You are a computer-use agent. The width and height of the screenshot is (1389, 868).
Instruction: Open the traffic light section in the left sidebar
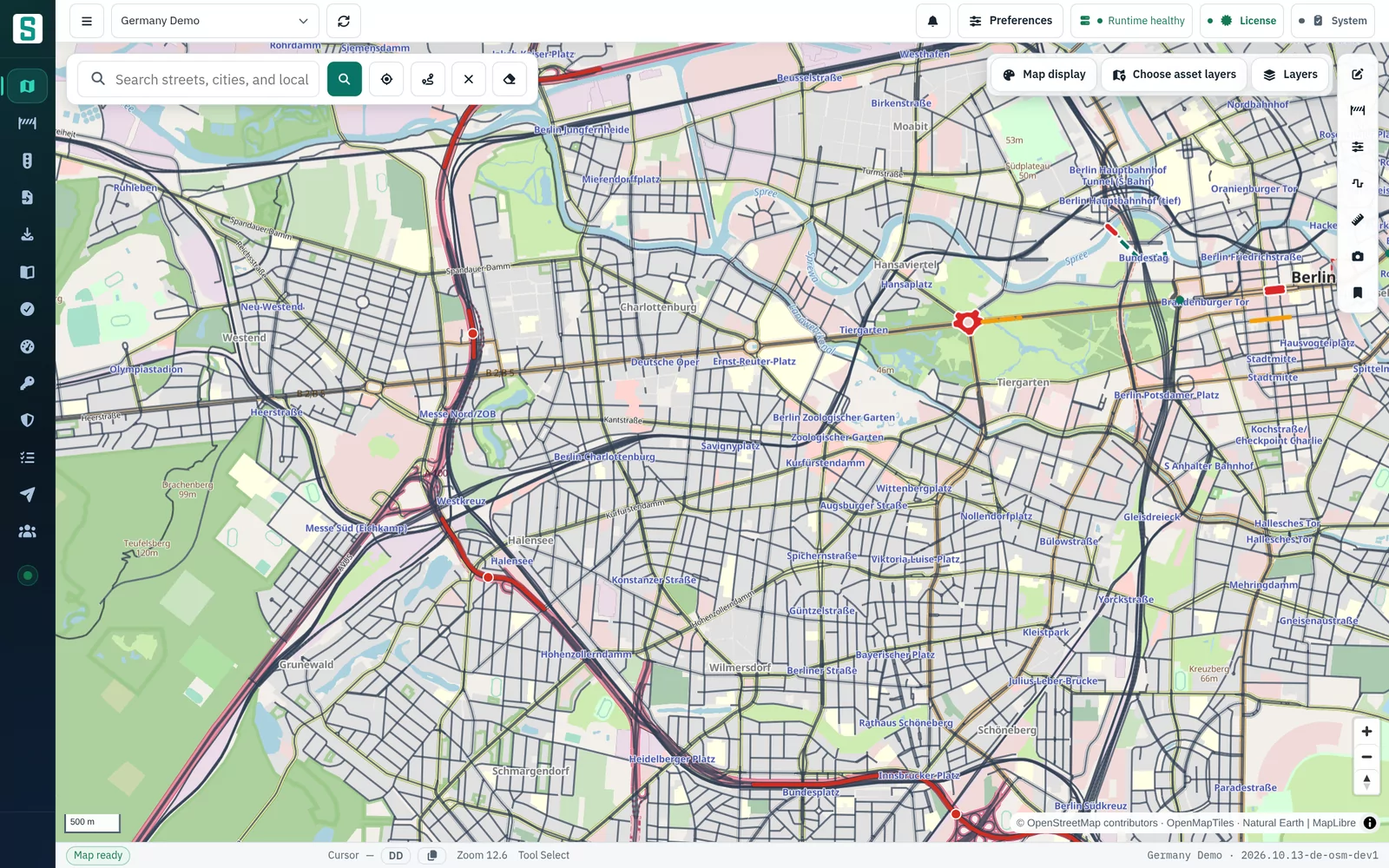click(x=28, y=161)
